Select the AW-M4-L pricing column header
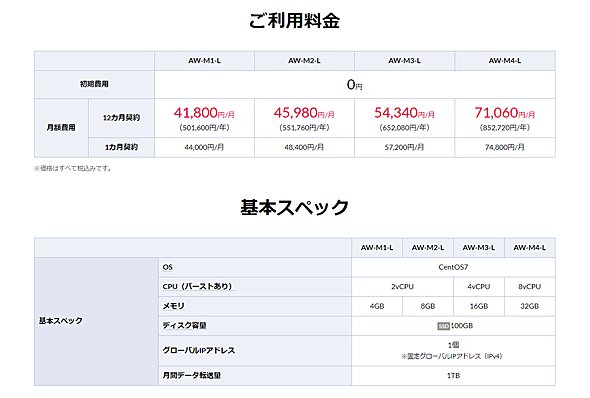This screenshot has width=590, height=398. pyautogui.click(x=505, y=61)
